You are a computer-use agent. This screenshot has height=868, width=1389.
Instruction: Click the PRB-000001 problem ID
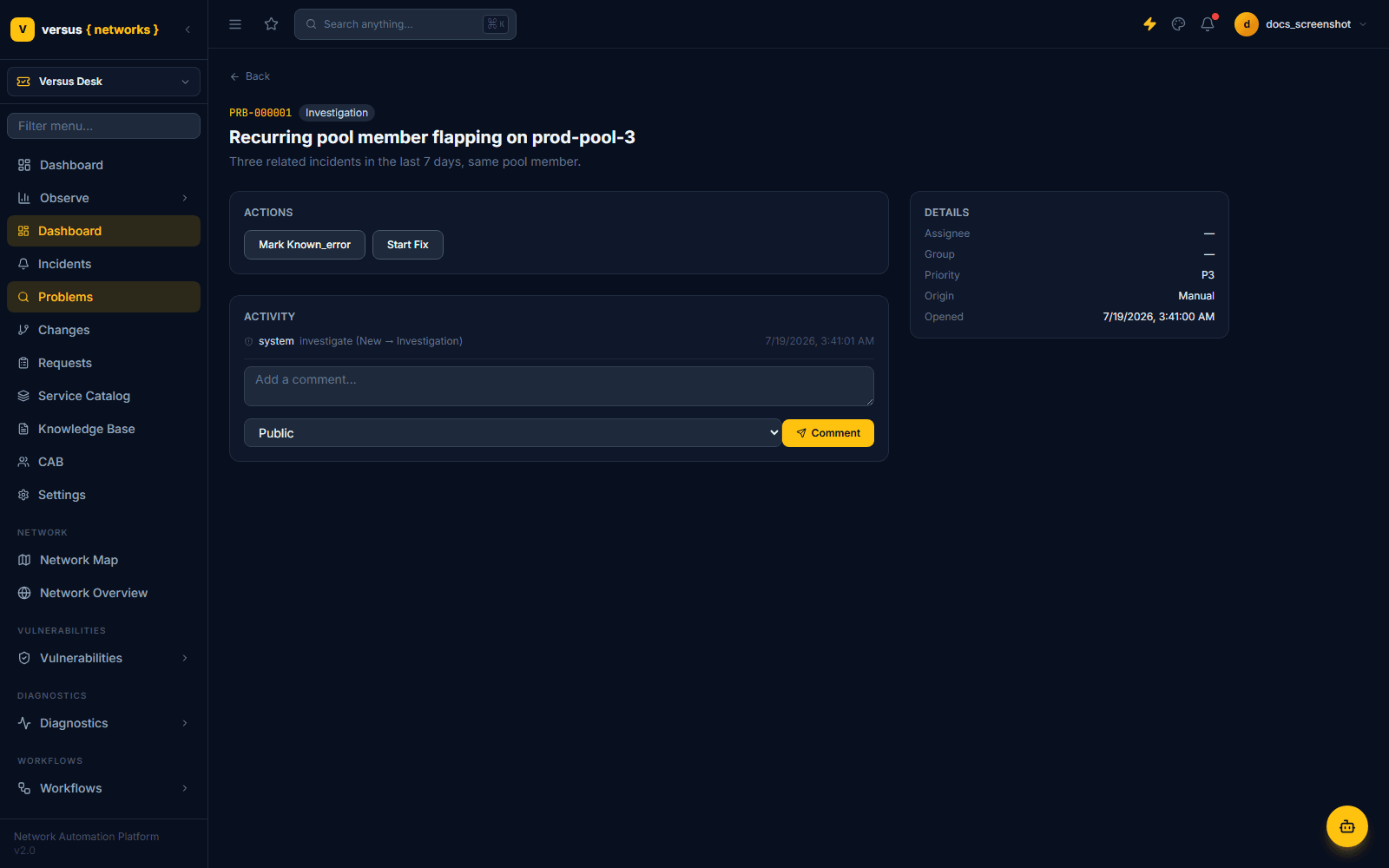(x=260, y=113)
